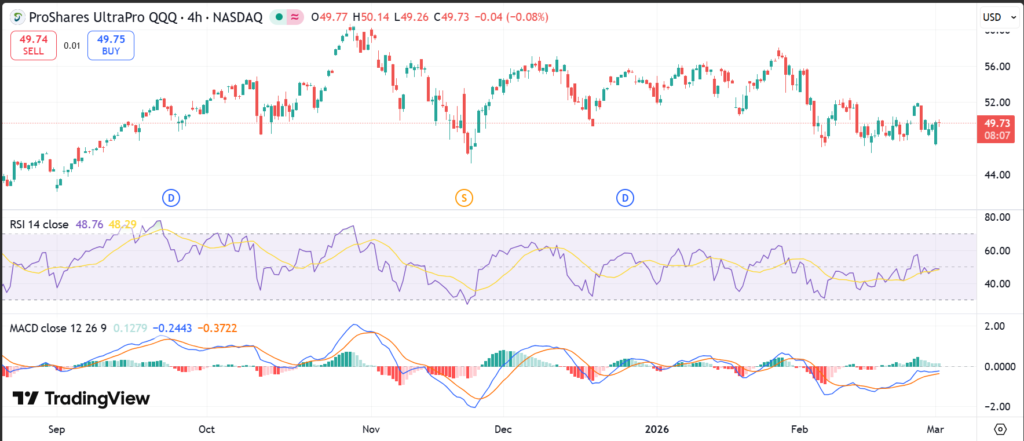Click the open value O49.77
Viewport: 1024px width, 441px height.
point(330,18)
